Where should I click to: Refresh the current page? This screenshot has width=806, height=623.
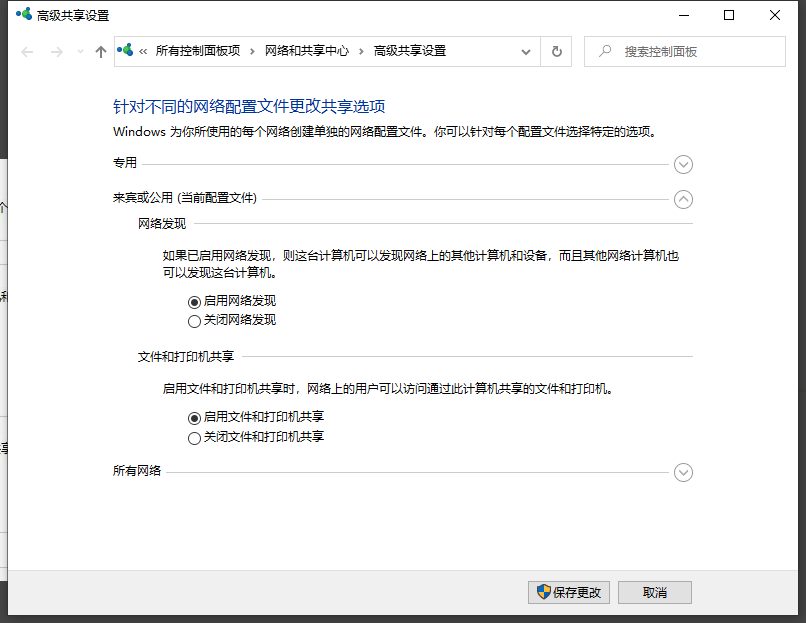pos(556,51)
